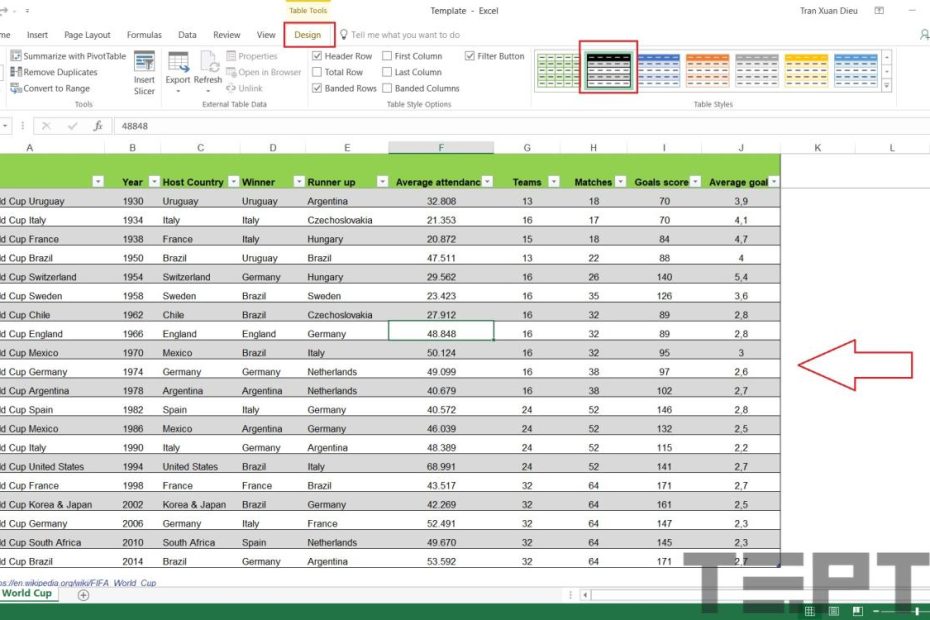Open the Matches column filter dropdown
The width and height of the screenshot is (930, 620).
pos(620,182)
